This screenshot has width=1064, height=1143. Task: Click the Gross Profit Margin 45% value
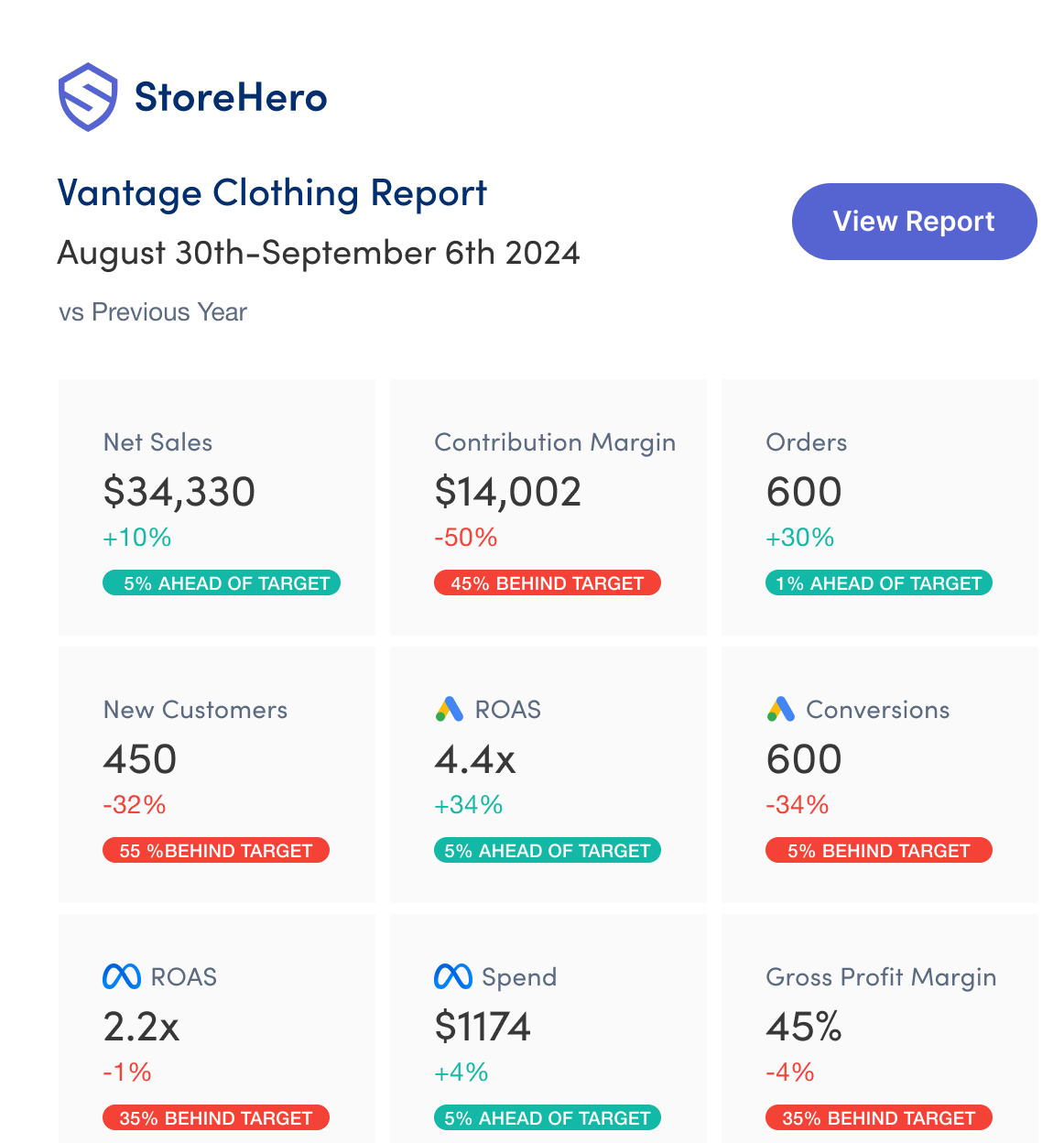(803, 1027)
